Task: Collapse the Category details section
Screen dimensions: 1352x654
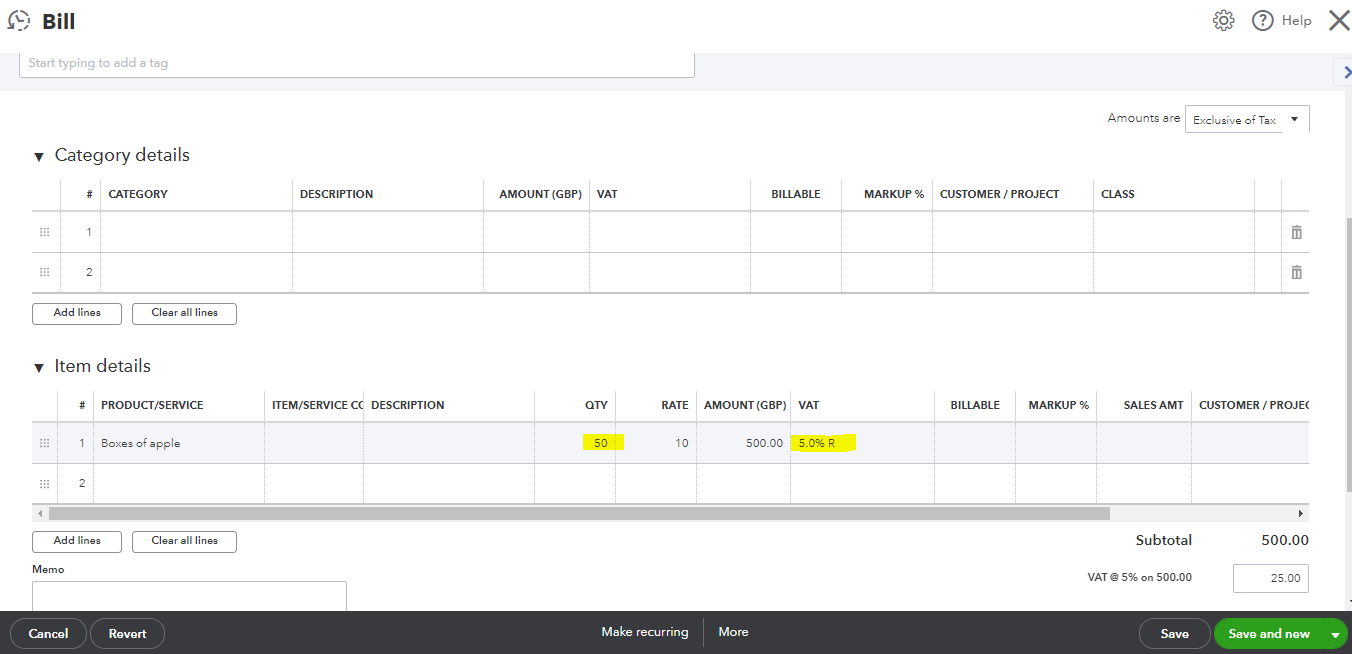Action: tap(39, 156)
